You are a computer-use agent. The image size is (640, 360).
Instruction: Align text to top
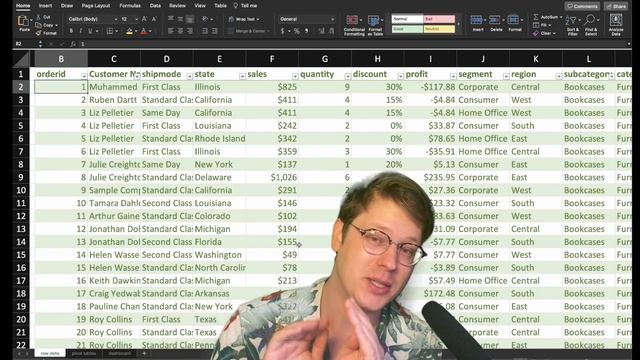point(171,19)
